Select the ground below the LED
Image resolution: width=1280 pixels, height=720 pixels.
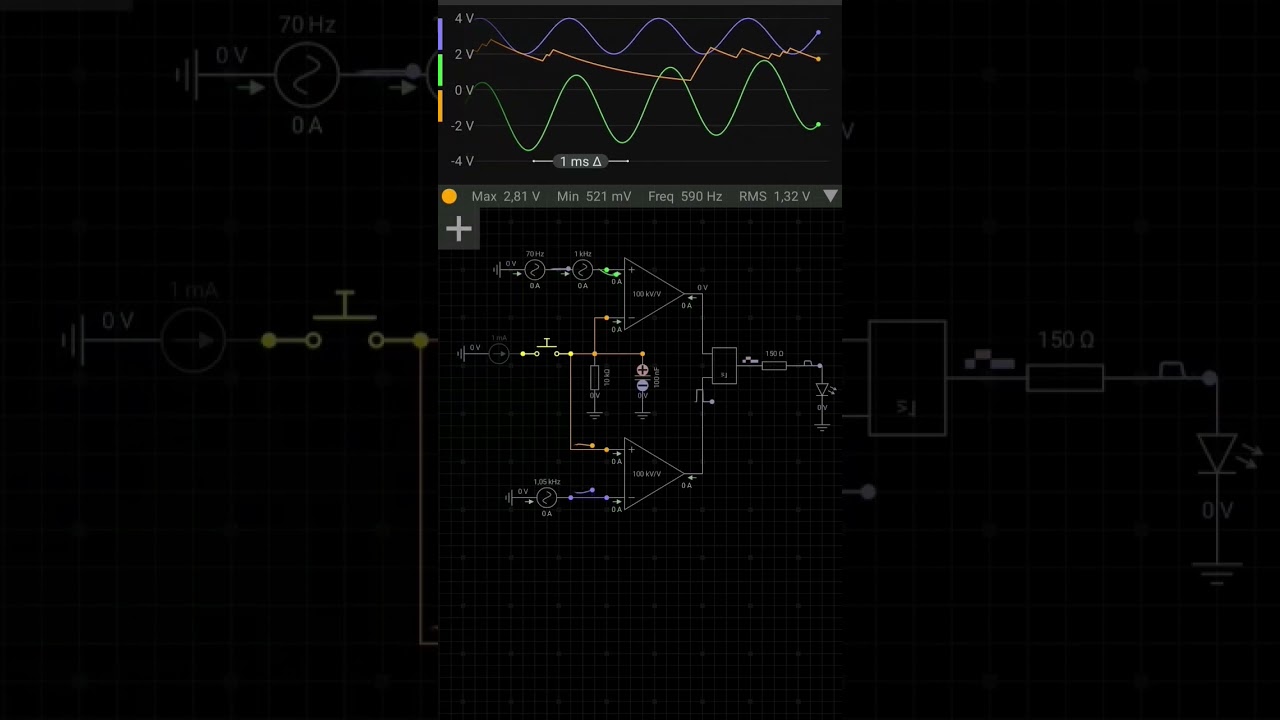click(822, 425)
